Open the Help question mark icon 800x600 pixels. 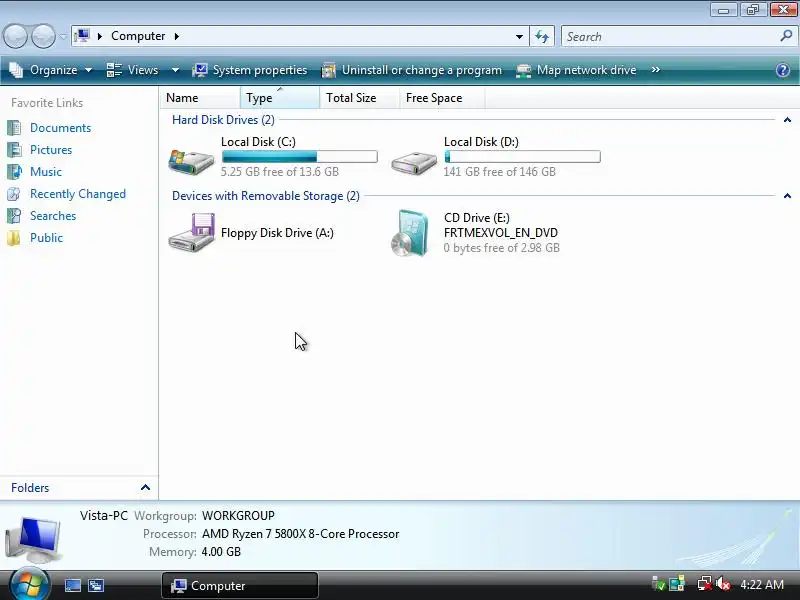783,70
